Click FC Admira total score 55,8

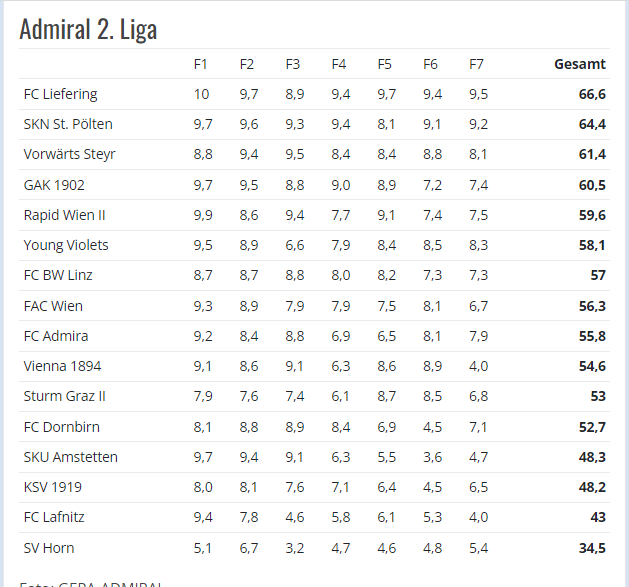(592, 336)
